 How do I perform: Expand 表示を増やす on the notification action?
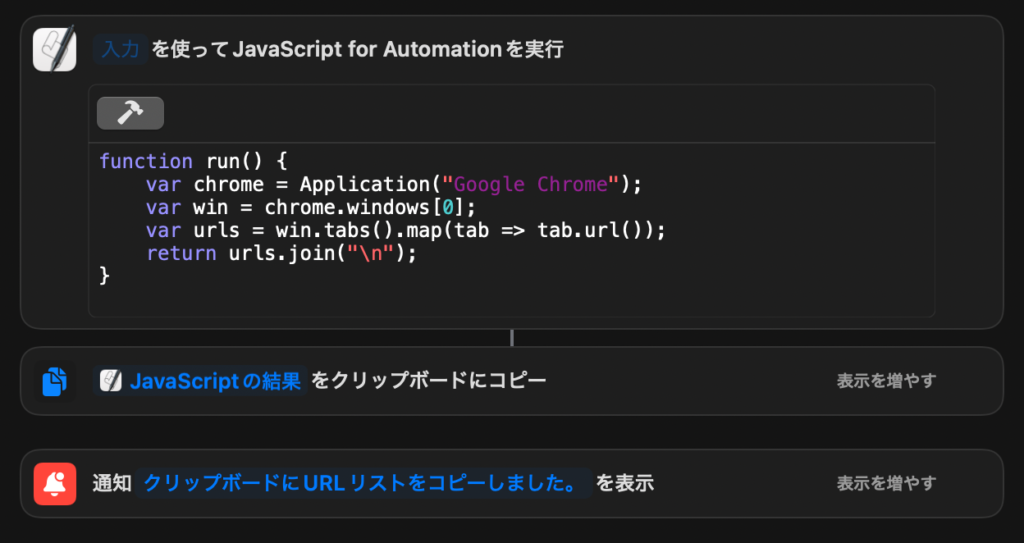point(886,484)
